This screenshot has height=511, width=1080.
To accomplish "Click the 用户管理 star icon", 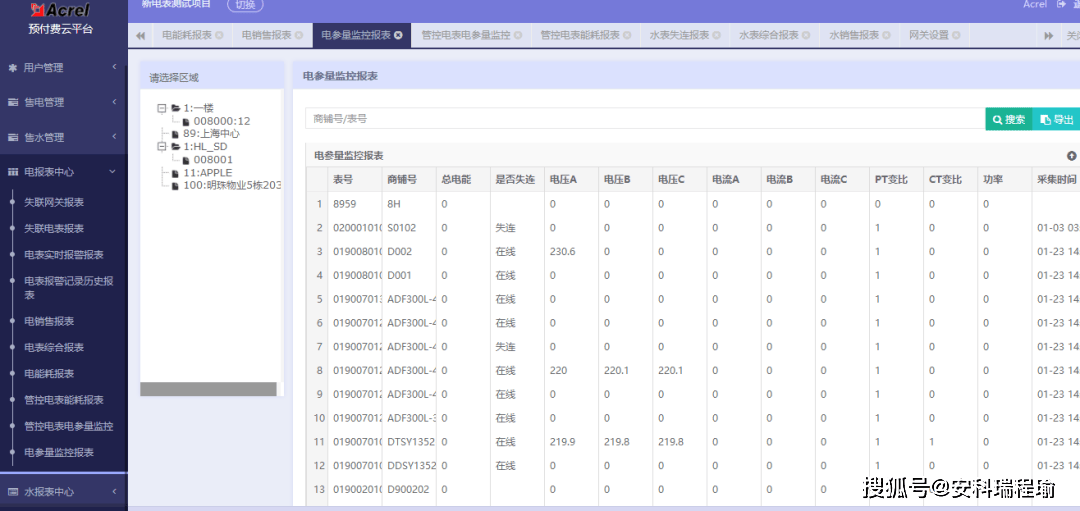I will [x=12, y=67].
